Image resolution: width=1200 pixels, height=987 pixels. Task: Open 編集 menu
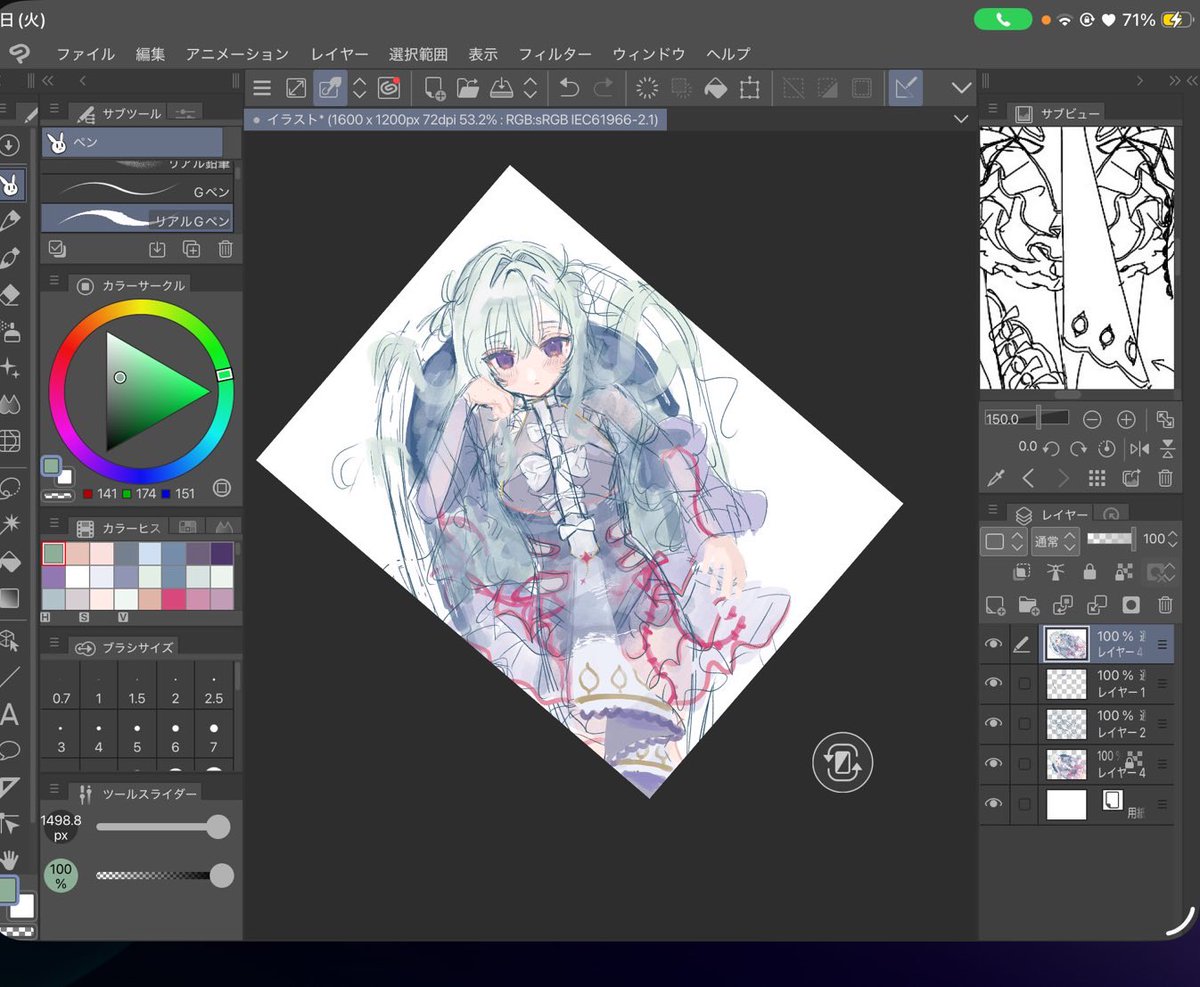point(151,54)
